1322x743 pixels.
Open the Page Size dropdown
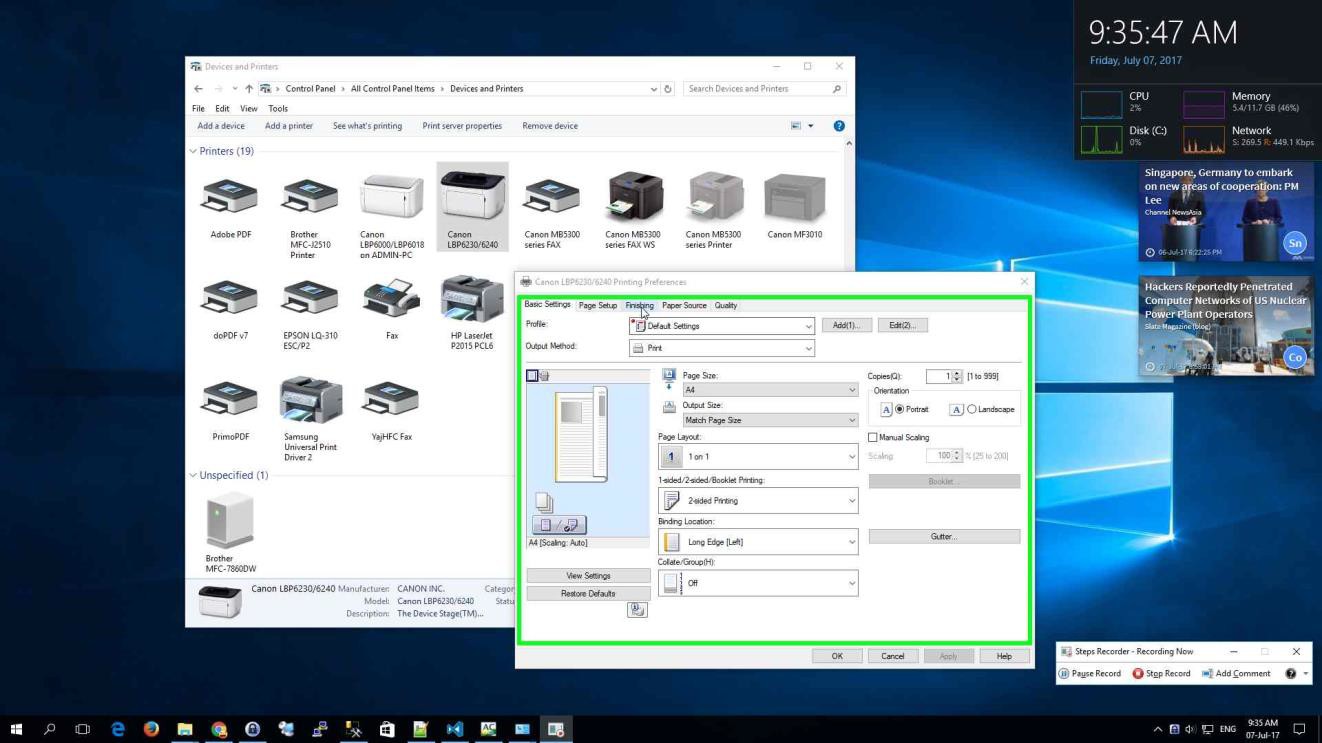point(769,390)
